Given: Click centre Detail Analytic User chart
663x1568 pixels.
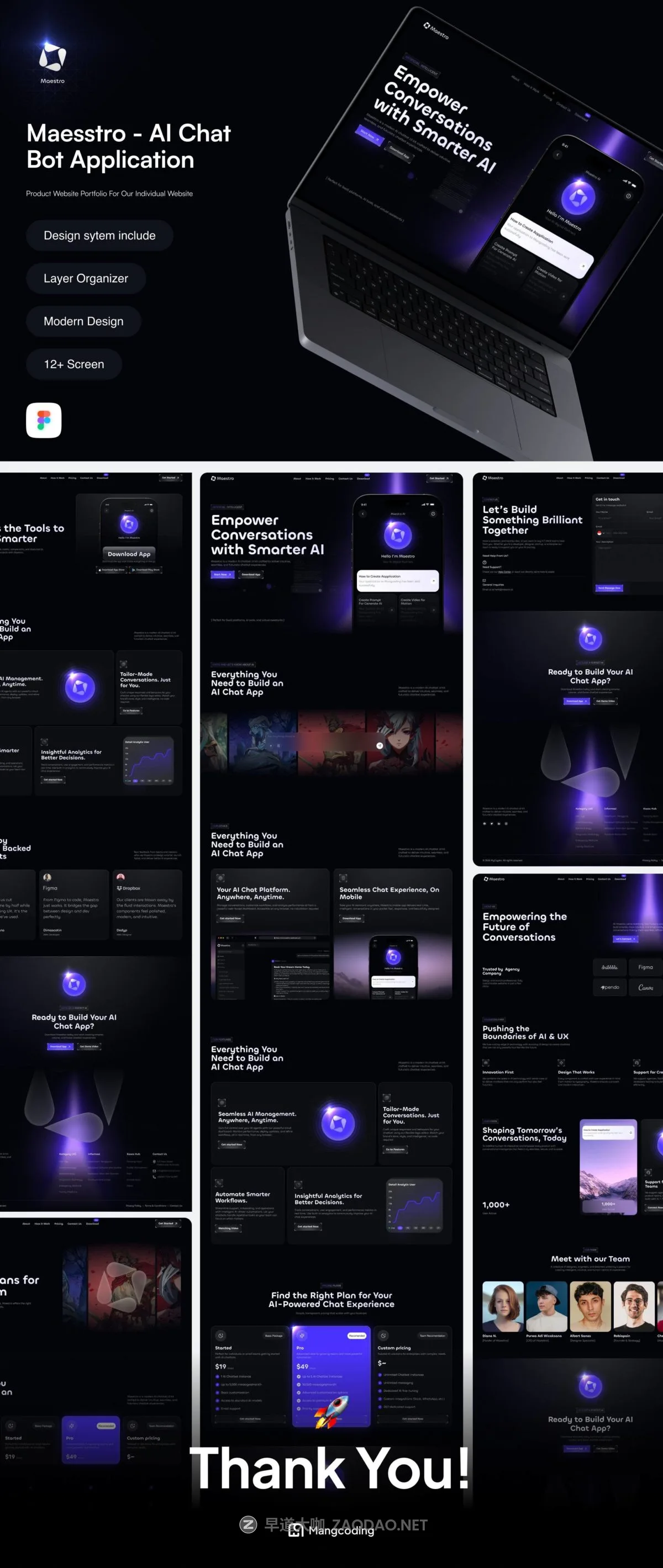Looking at the screenshot, I should [414, 1206].
